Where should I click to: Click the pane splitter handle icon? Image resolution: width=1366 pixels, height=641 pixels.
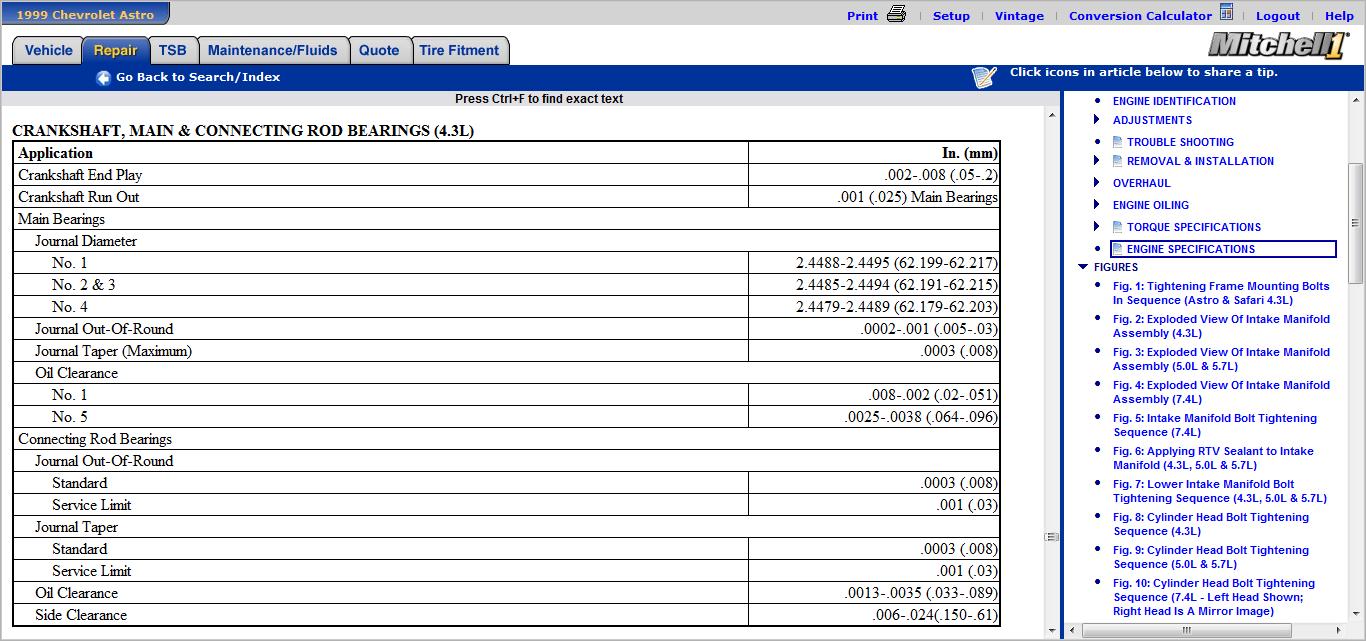tap(1052, 537)
